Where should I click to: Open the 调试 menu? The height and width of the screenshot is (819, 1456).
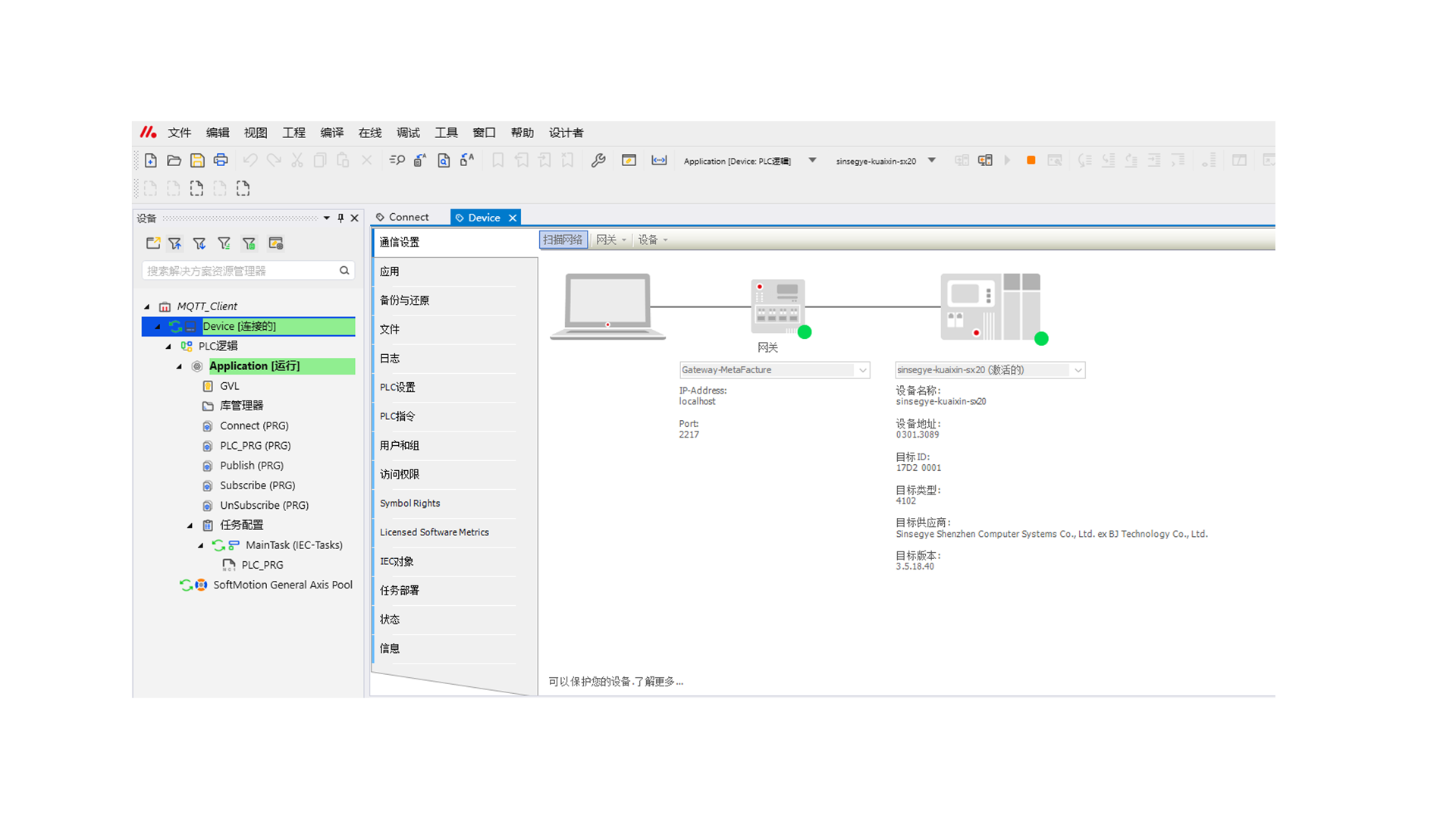click(x=408, y=133)
